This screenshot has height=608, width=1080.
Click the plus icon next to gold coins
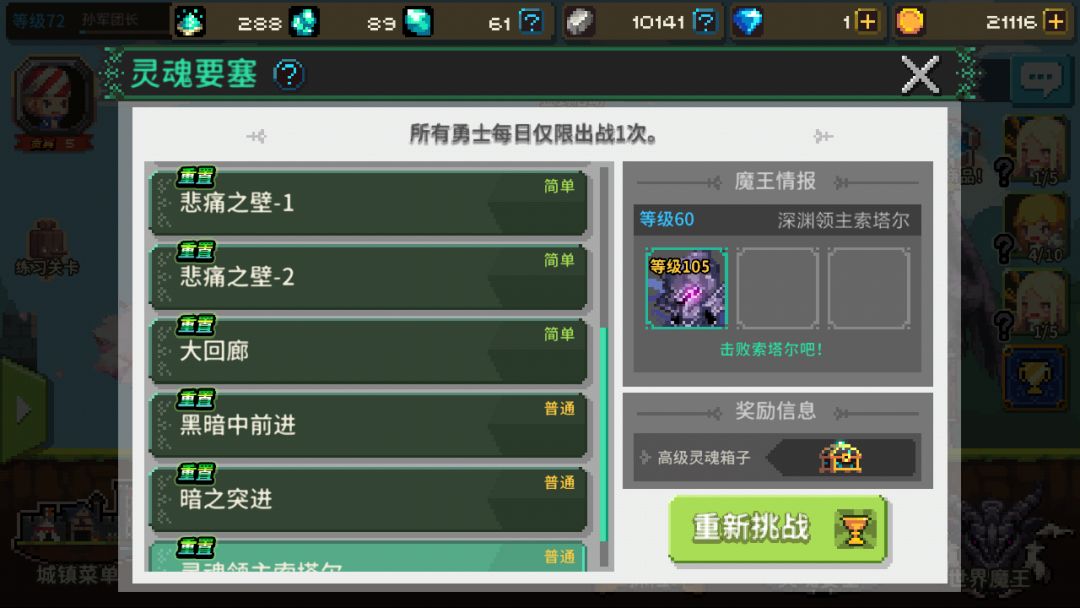click(x=1055, y=21)
